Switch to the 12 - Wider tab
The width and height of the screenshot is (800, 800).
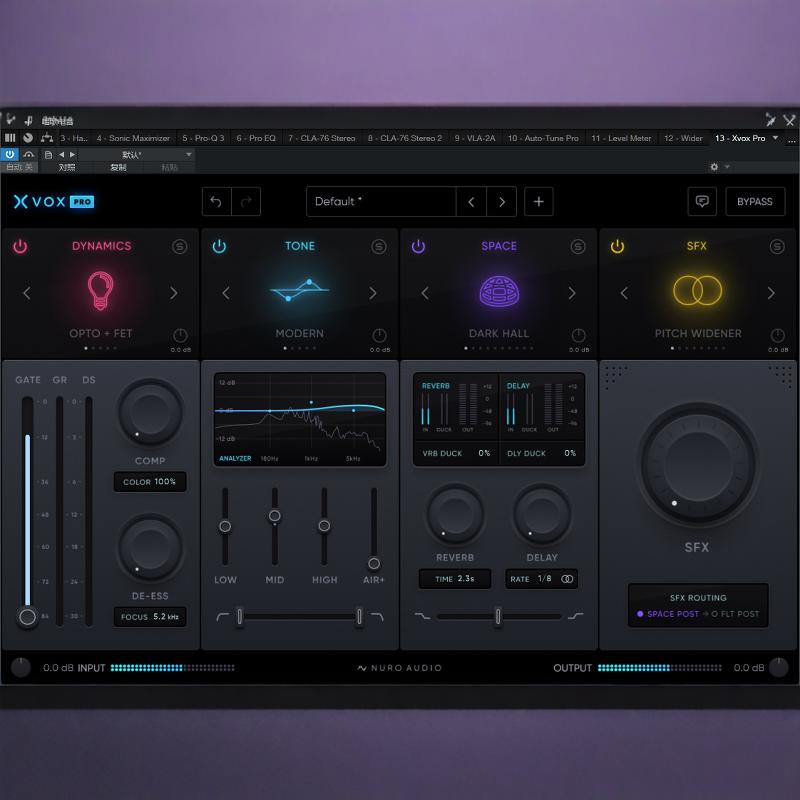[x=683, y=138]
